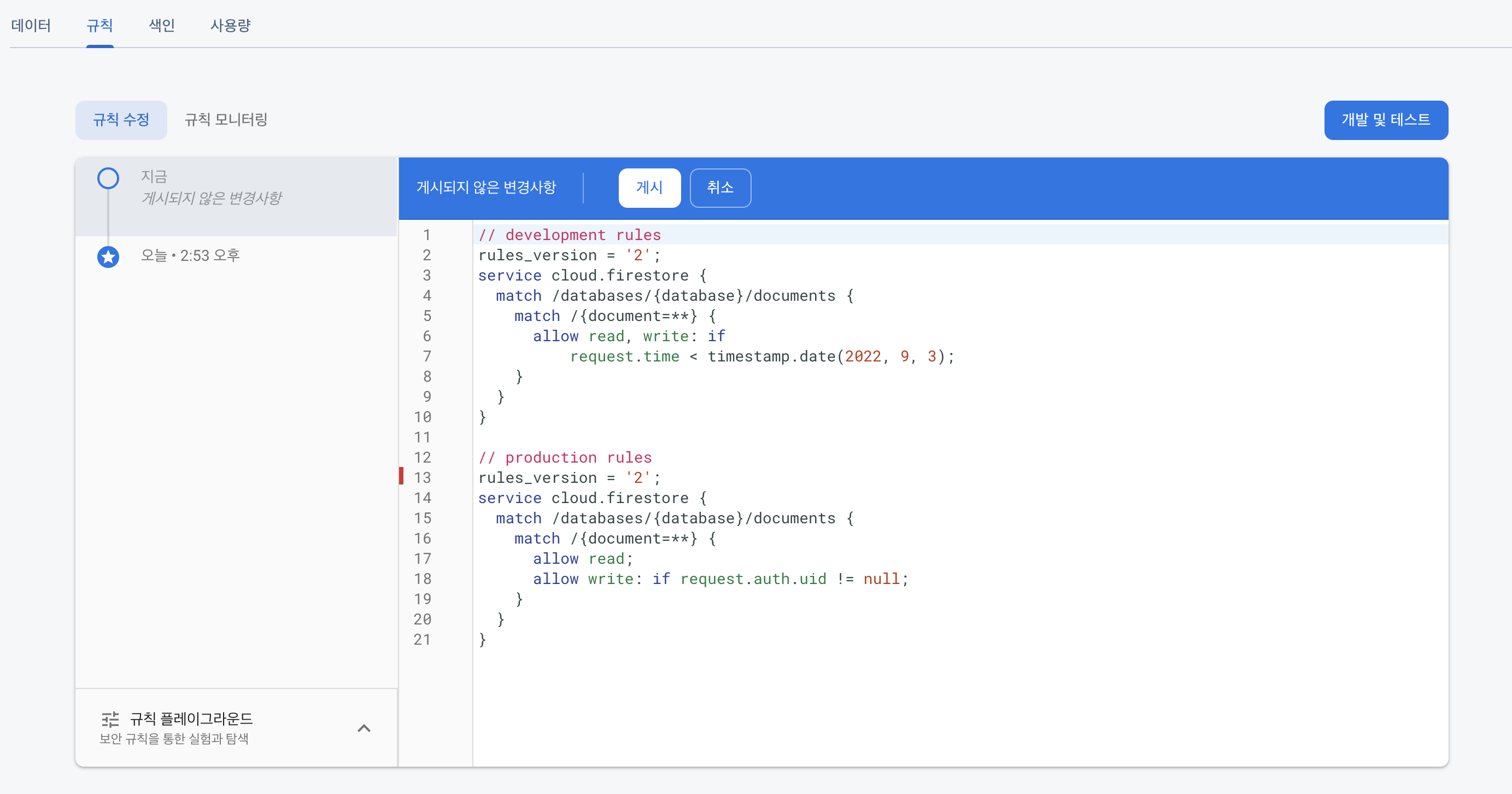Toggle to the 규칙 수정 view
This screenshot has height=794, width=1512.
point(121,120)
